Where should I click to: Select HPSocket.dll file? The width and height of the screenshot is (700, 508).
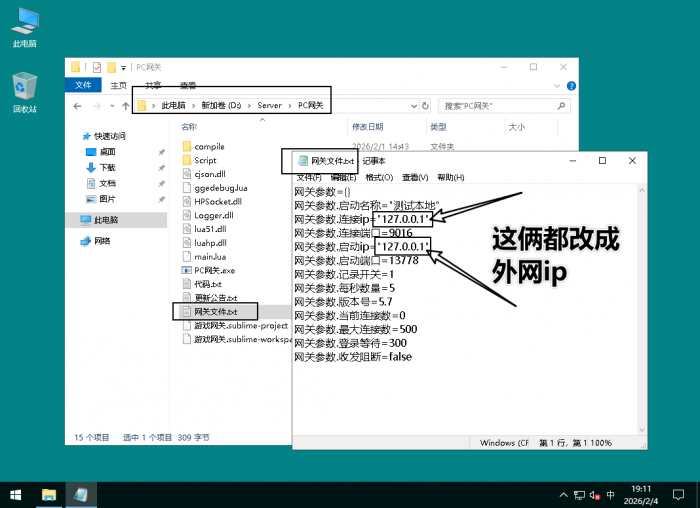tap(212, 202)
